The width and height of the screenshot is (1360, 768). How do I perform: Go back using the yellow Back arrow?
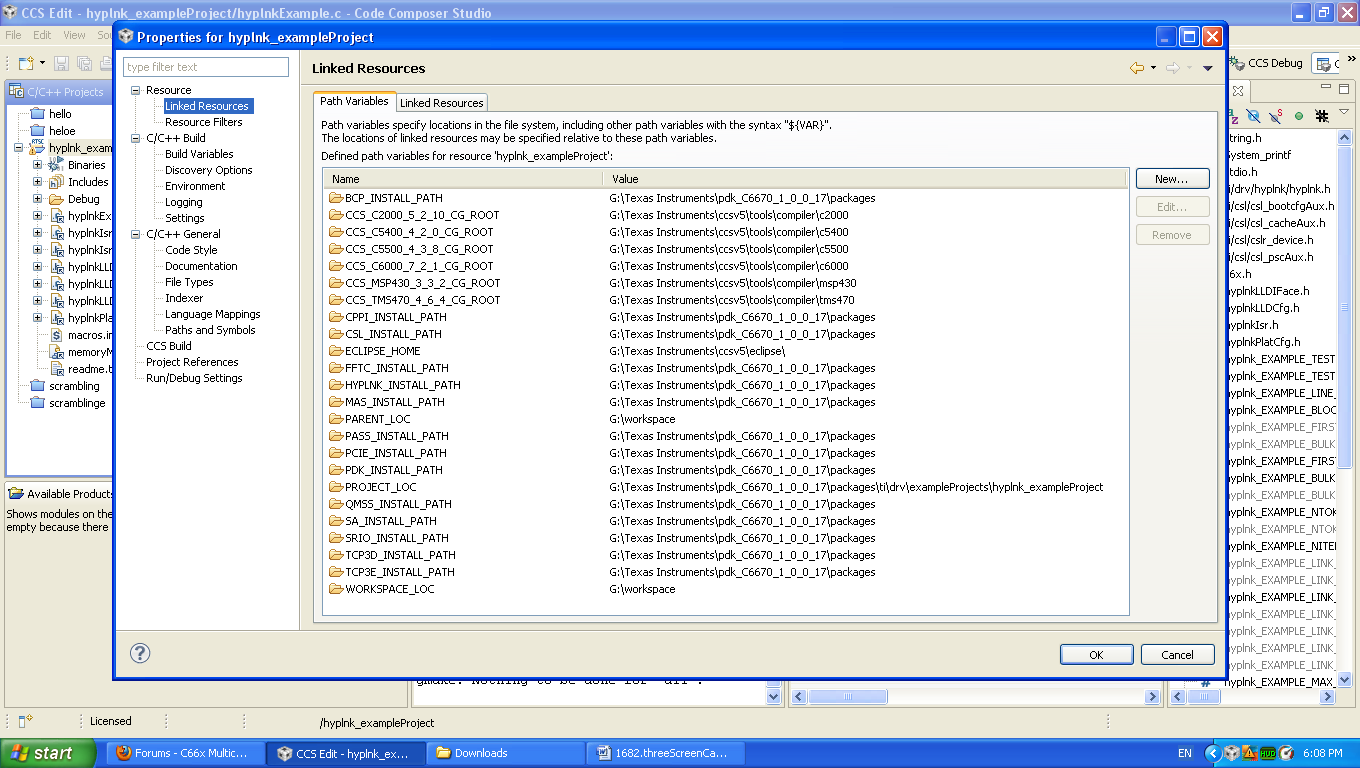[x=1137, y=68]
